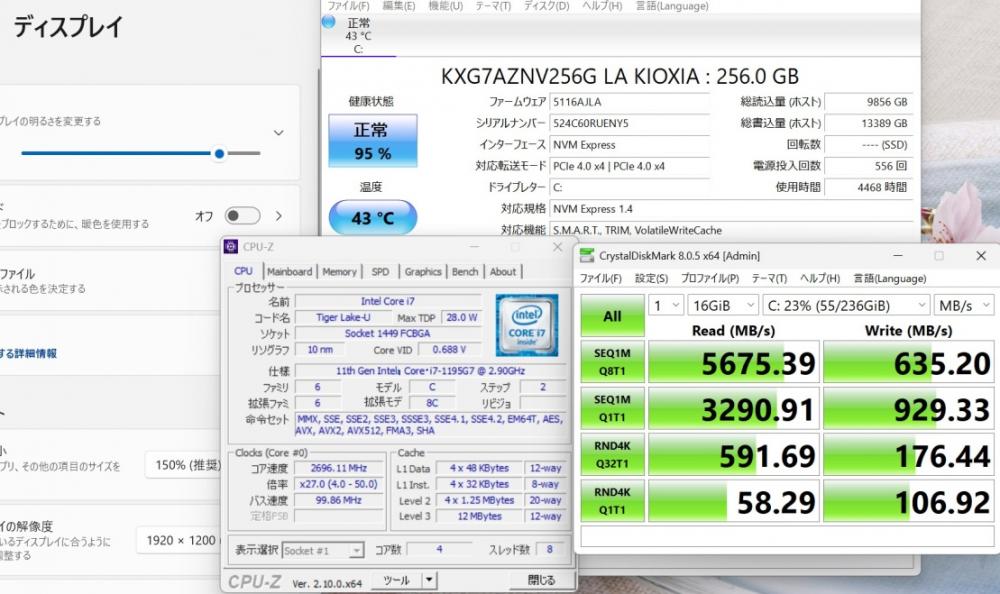1000x594 pixels.
Task: Click the 43 °C temperature badge
Action: [x=372, y=218]
